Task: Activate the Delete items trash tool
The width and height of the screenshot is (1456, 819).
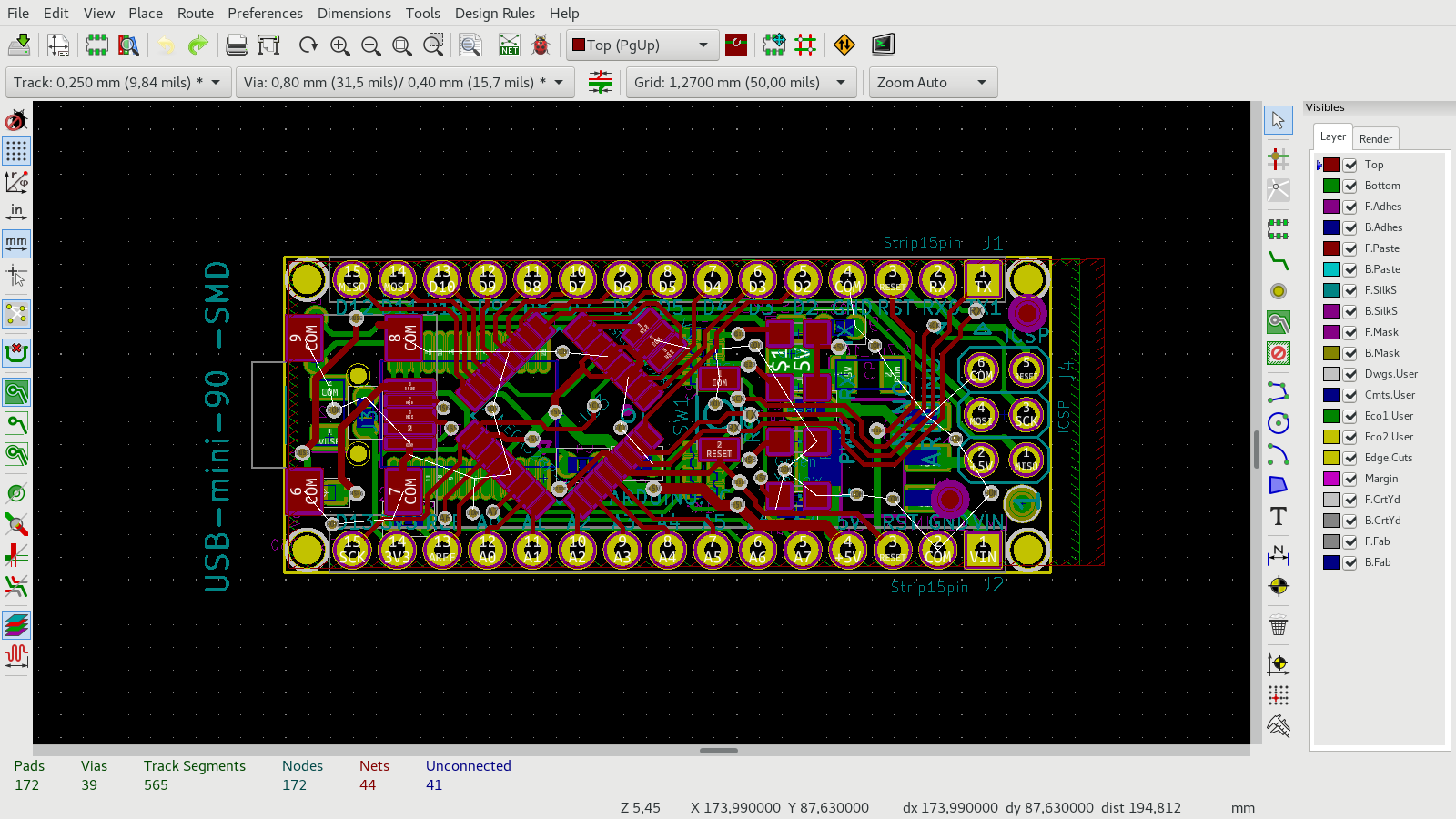Action: click(x=1279, y=626)
